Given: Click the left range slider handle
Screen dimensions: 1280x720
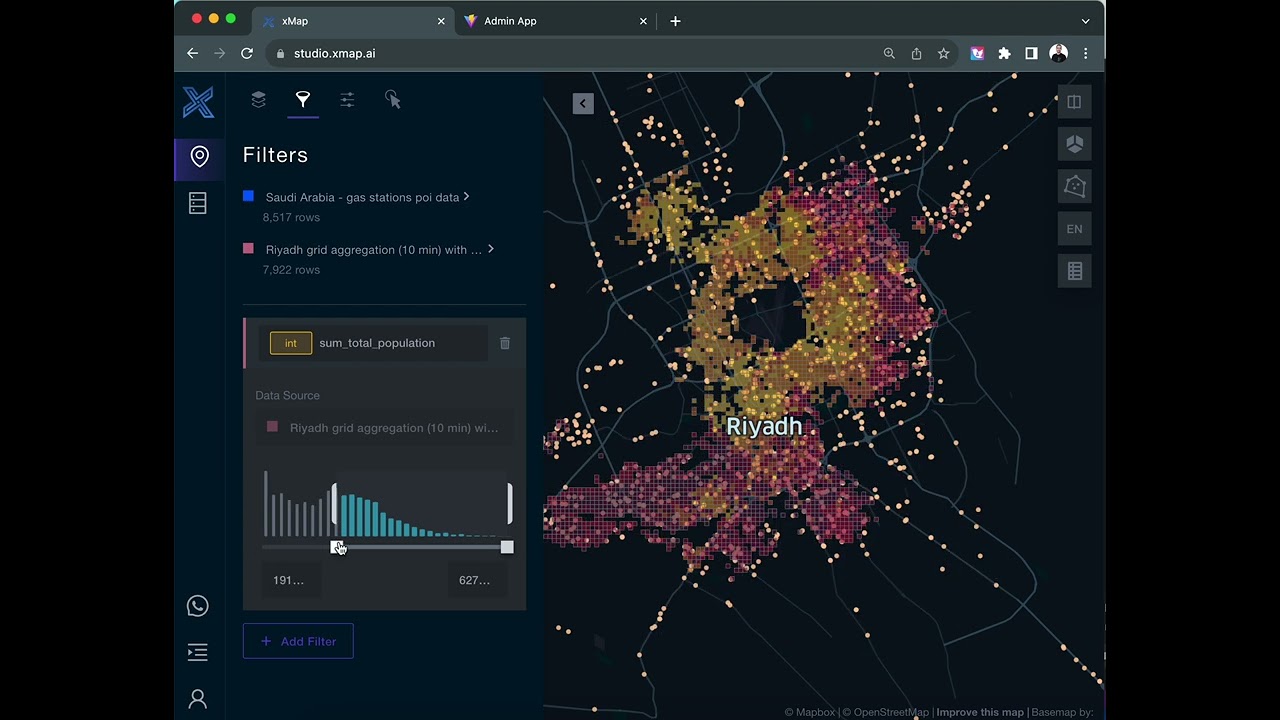Looking at the screenshot, I should (337, 547).
